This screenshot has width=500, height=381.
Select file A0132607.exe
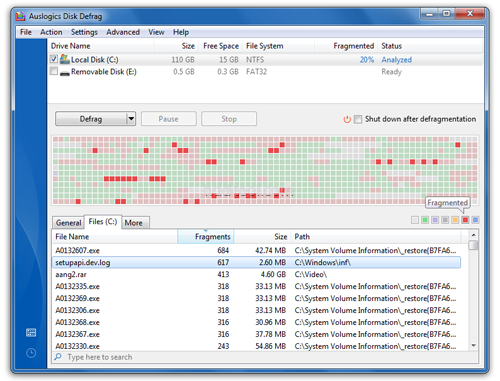click(256, 250)
